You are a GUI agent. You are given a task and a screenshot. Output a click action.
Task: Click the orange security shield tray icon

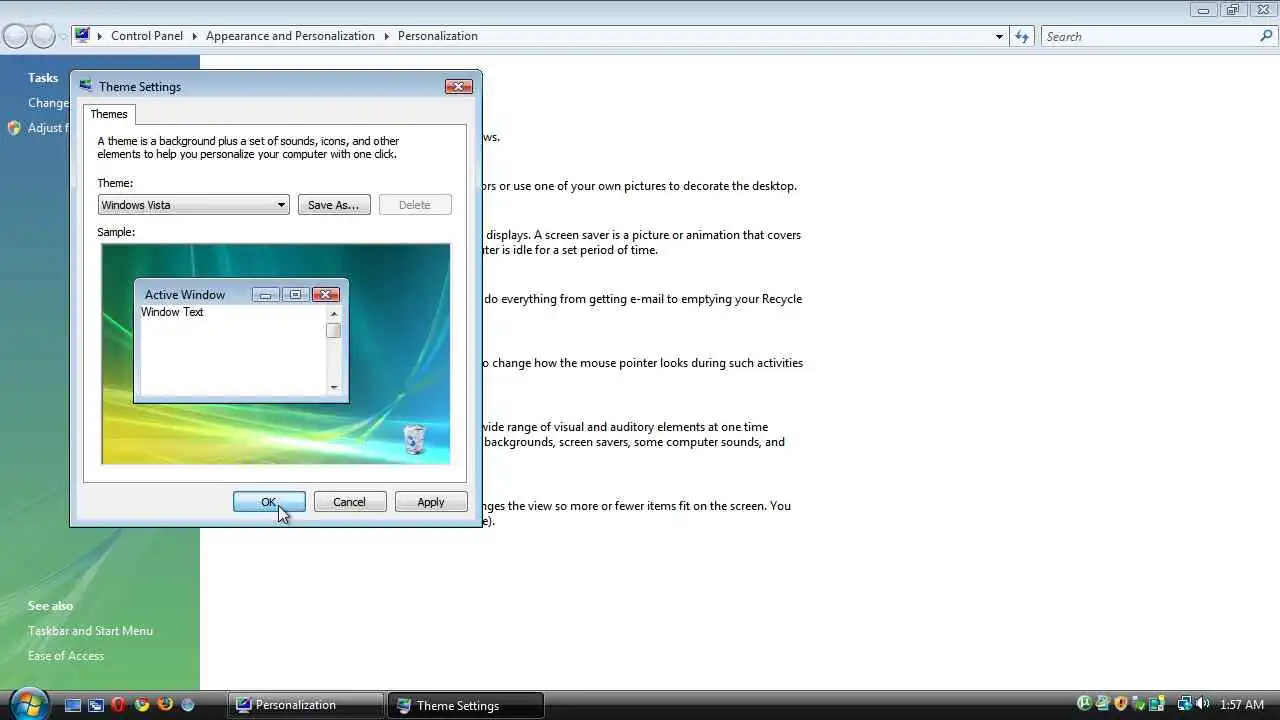pyautogui.click(x=1121, y=703)
